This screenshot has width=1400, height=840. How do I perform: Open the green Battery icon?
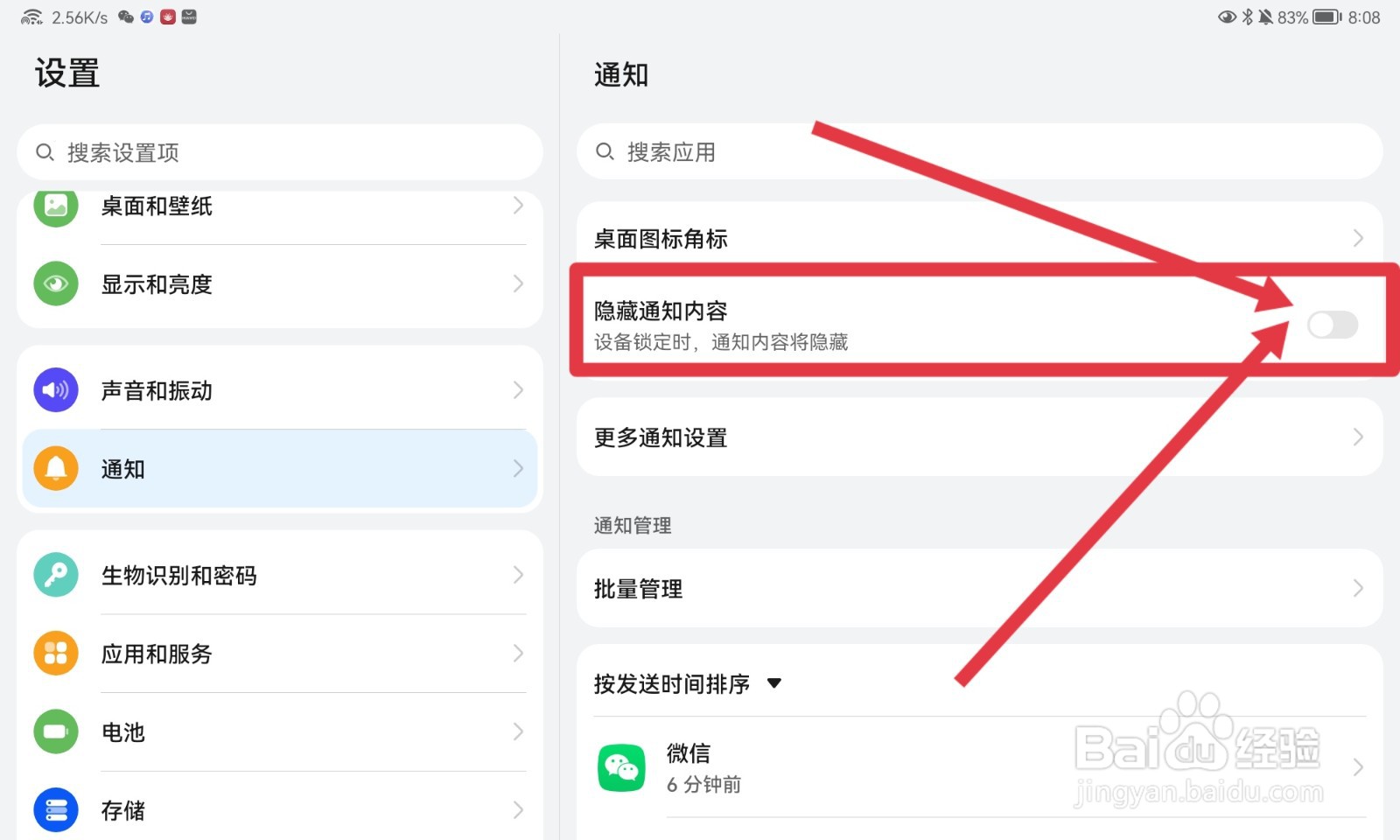point(56,731)
